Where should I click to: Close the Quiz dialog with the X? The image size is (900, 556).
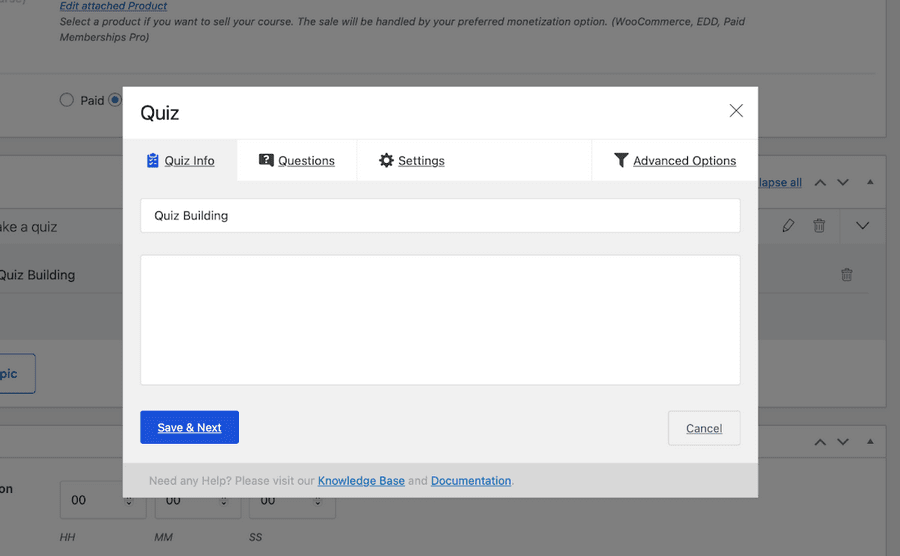(736, 111)
